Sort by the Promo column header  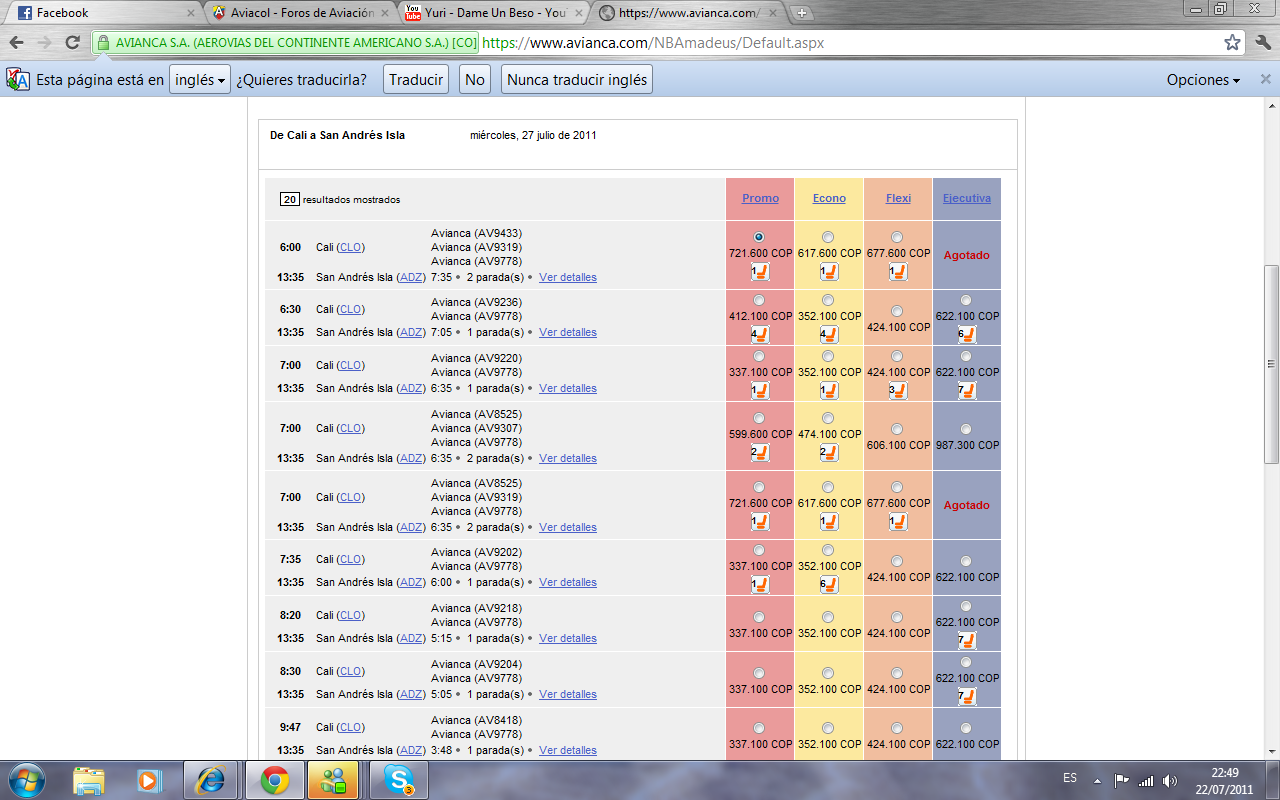point(760,198)
